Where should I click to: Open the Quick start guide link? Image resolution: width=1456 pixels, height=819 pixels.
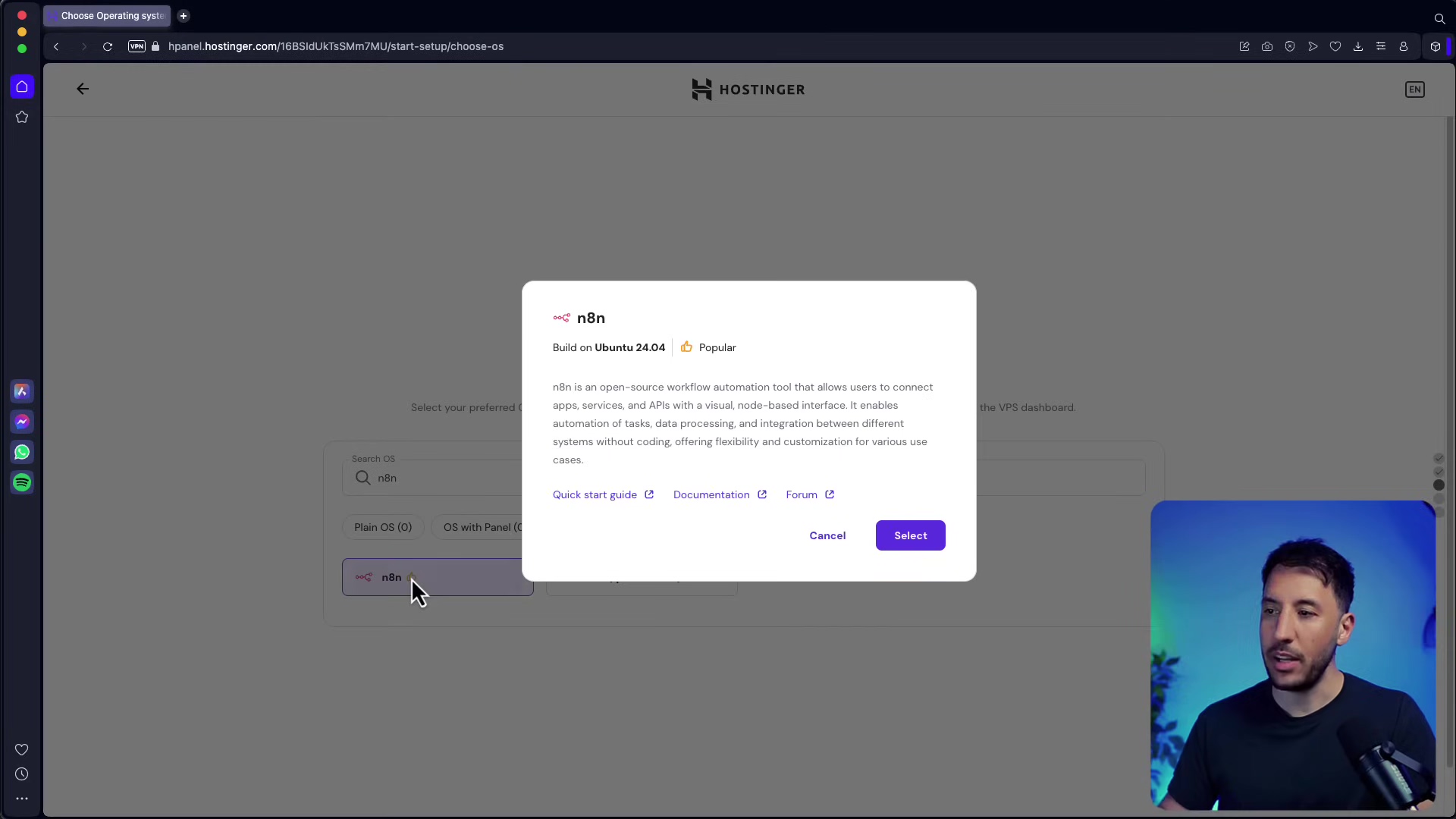point(595,494)
